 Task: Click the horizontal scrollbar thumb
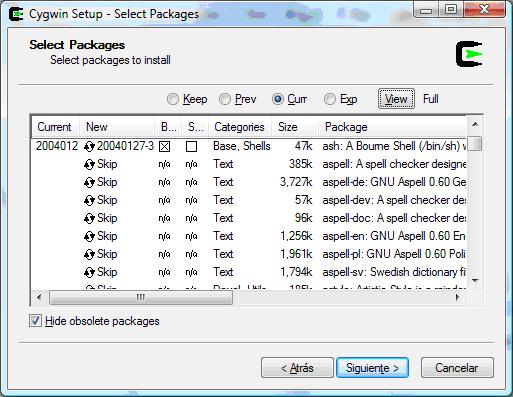[141, 297]
